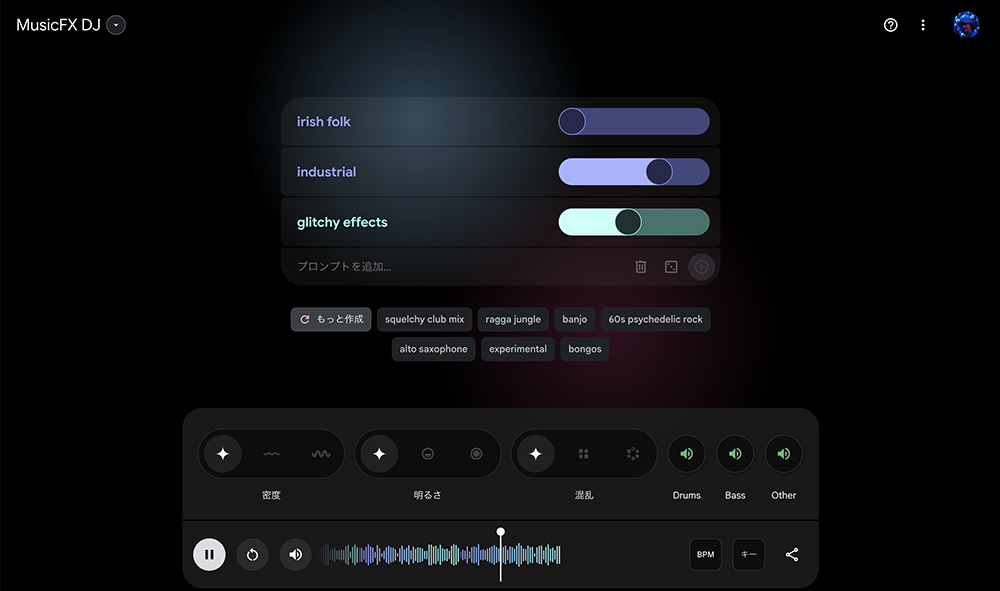The image size is (1000, 591).
Task: Adjust the irish folk weight slider
Action: 634,121
